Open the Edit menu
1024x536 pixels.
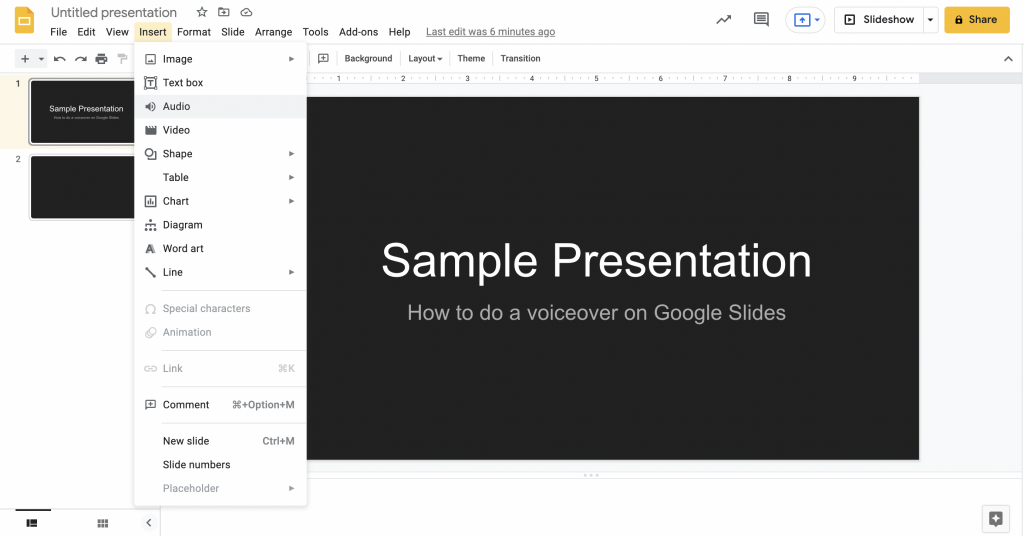click(86, 31)
